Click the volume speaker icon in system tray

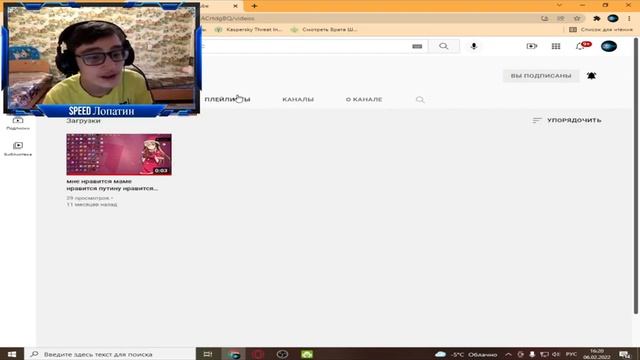pyautogui.click(x=556, y=354)
